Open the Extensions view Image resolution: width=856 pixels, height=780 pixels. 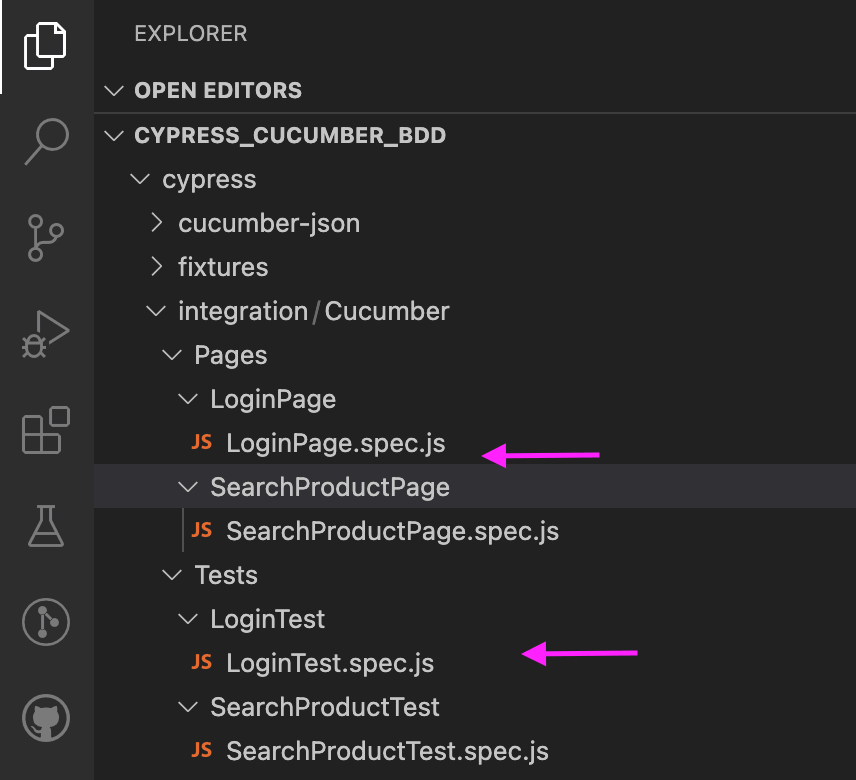(46, 430)
